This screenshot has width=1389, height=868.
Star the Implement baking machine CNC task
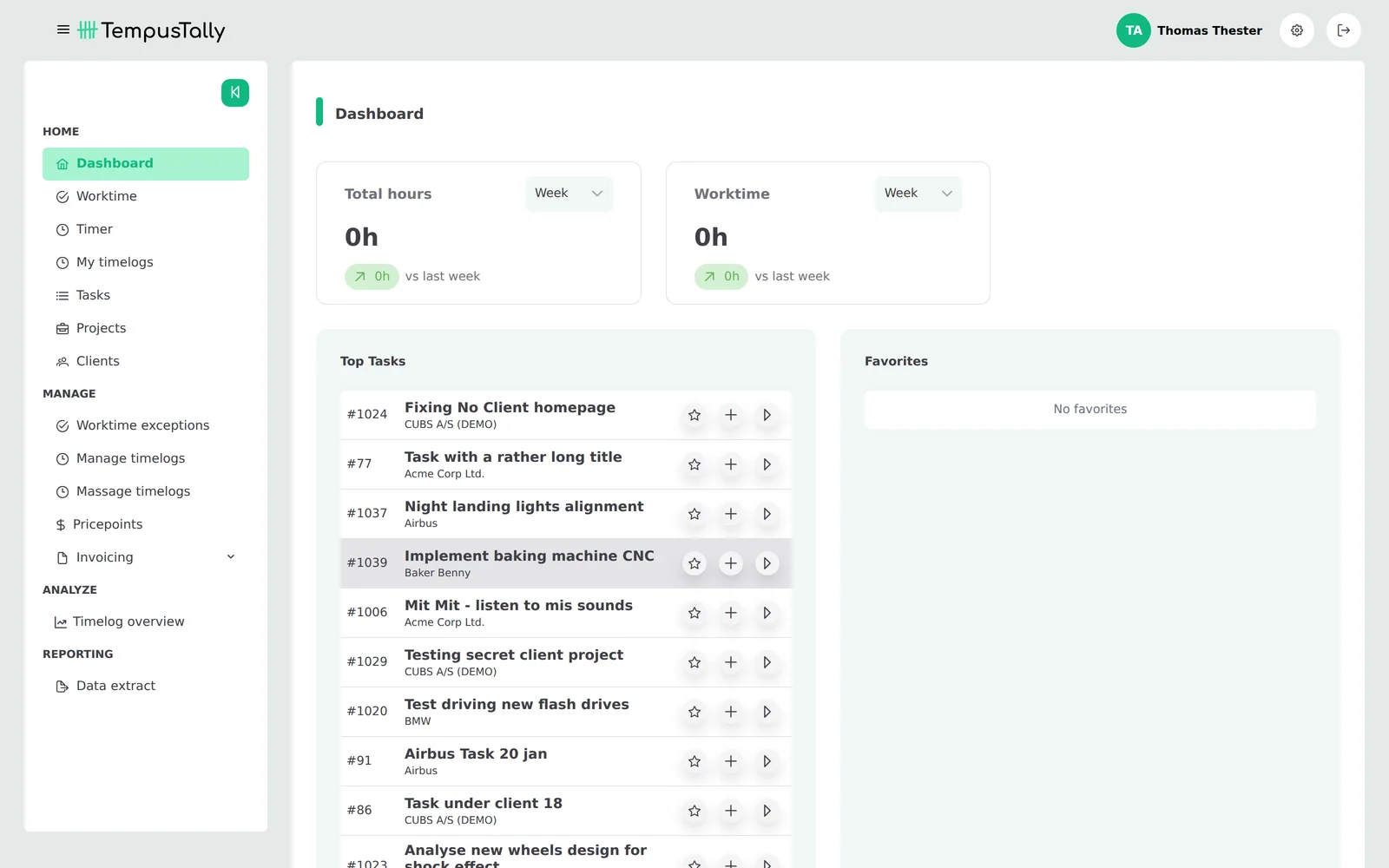click(694, 563)
